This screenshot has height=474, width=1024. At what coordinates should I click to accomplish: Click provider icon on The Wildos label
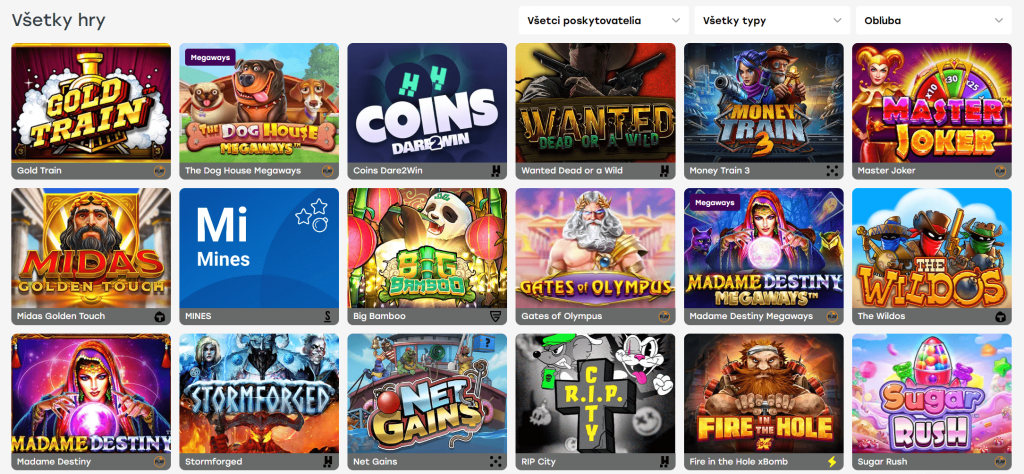(x=1000, y=317)
